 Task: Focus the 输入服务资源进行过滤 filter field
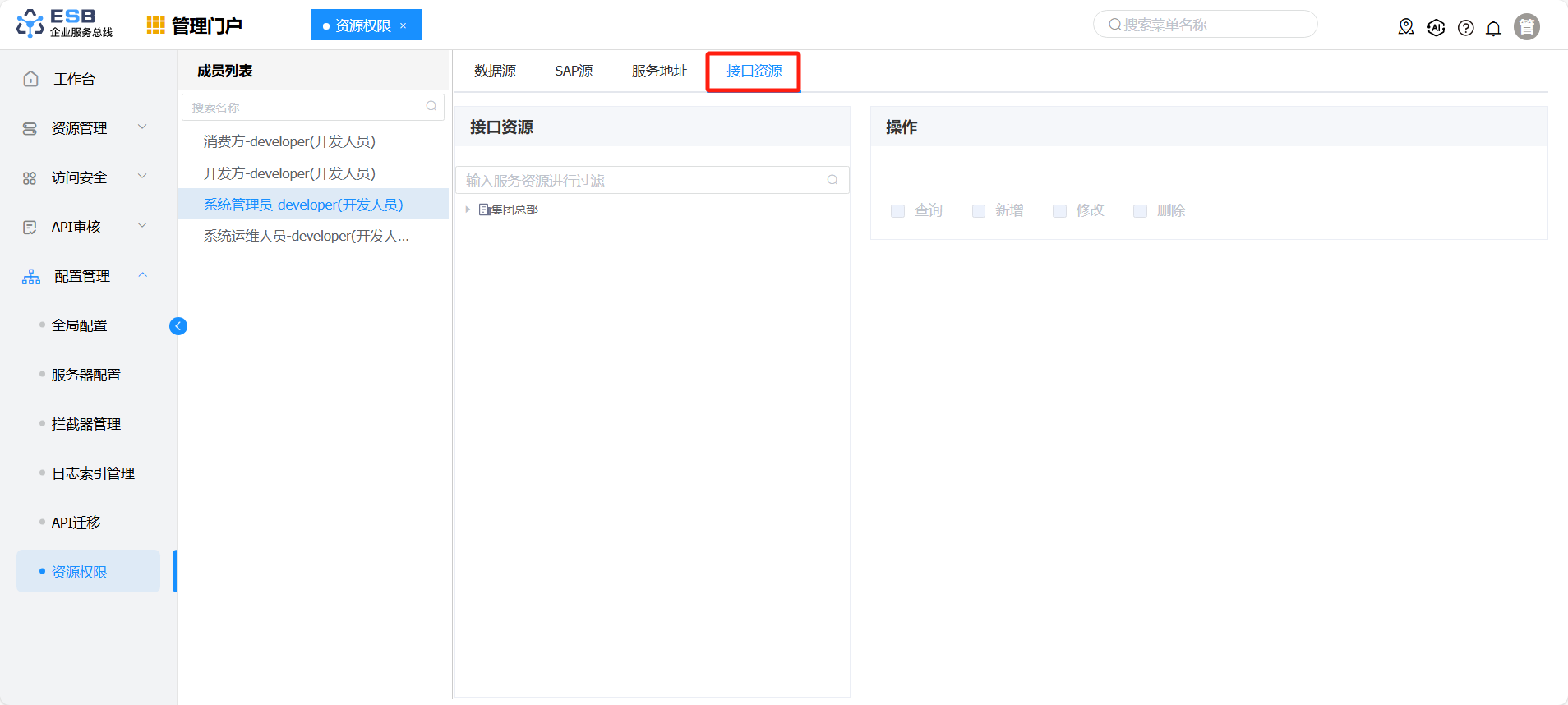(x=643, y=181)
